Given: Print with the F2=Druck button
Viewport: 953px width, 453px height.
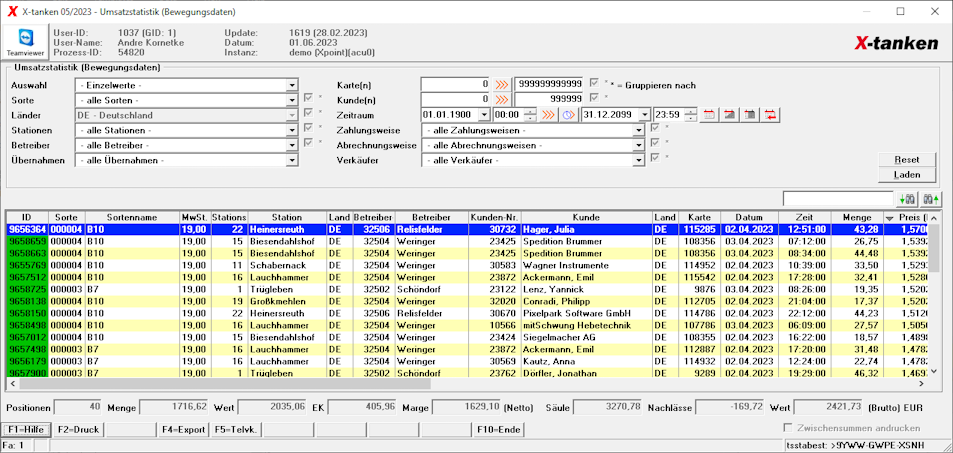Looking at the screenshot, I should pyautogui.click(x=78, y=429).
